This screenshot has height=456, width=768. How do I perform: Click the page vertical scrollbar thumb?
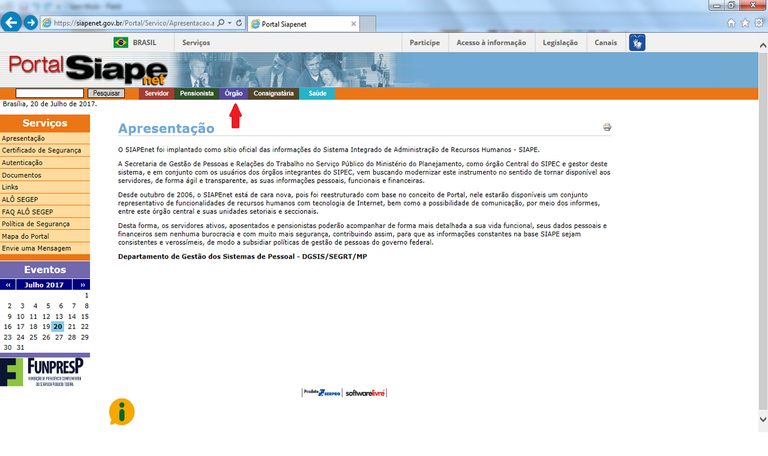(763, 230)
